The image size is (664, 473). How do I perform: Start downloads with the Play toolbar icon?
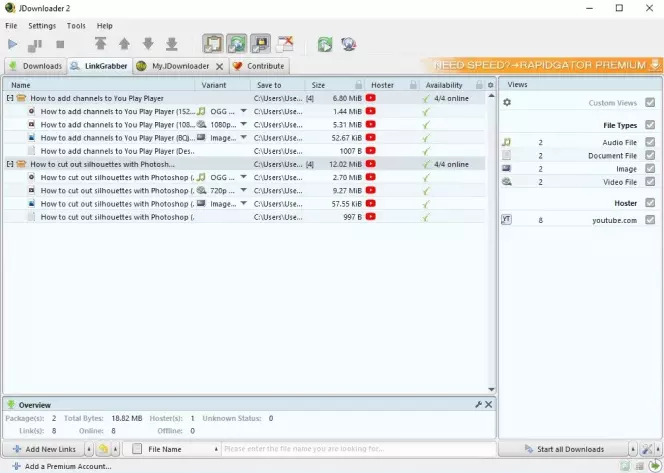(12, 44)
